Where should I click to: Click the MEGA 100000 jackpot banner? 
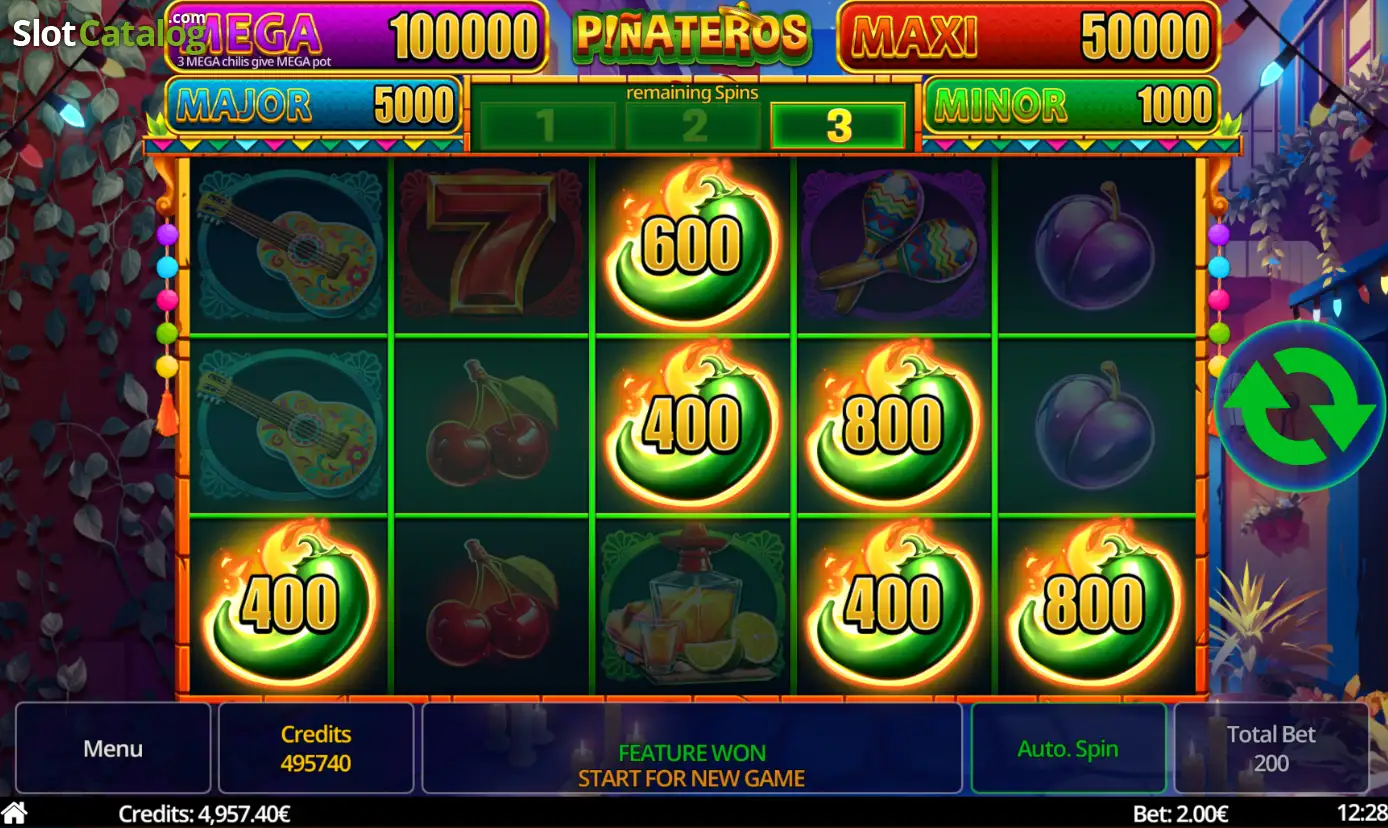(x=357, y=37)
